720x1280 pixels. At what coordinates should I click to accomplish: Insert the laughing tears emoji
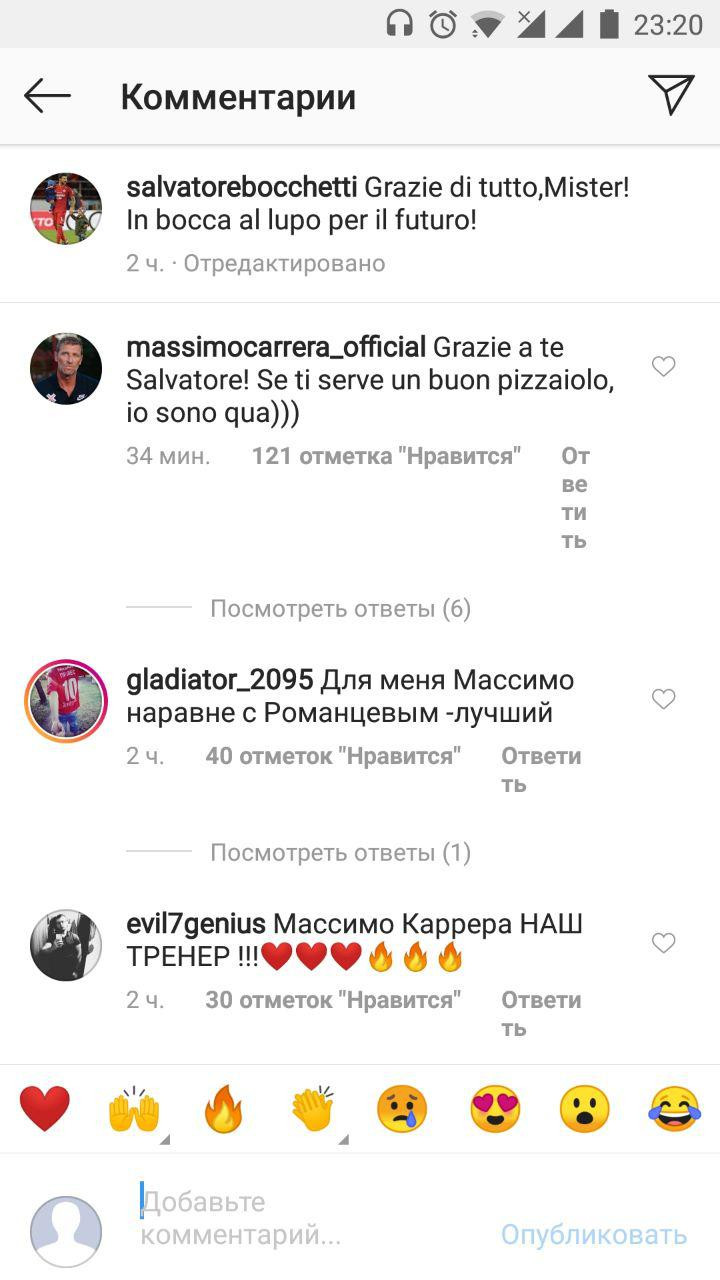[x=675, y=1109]
